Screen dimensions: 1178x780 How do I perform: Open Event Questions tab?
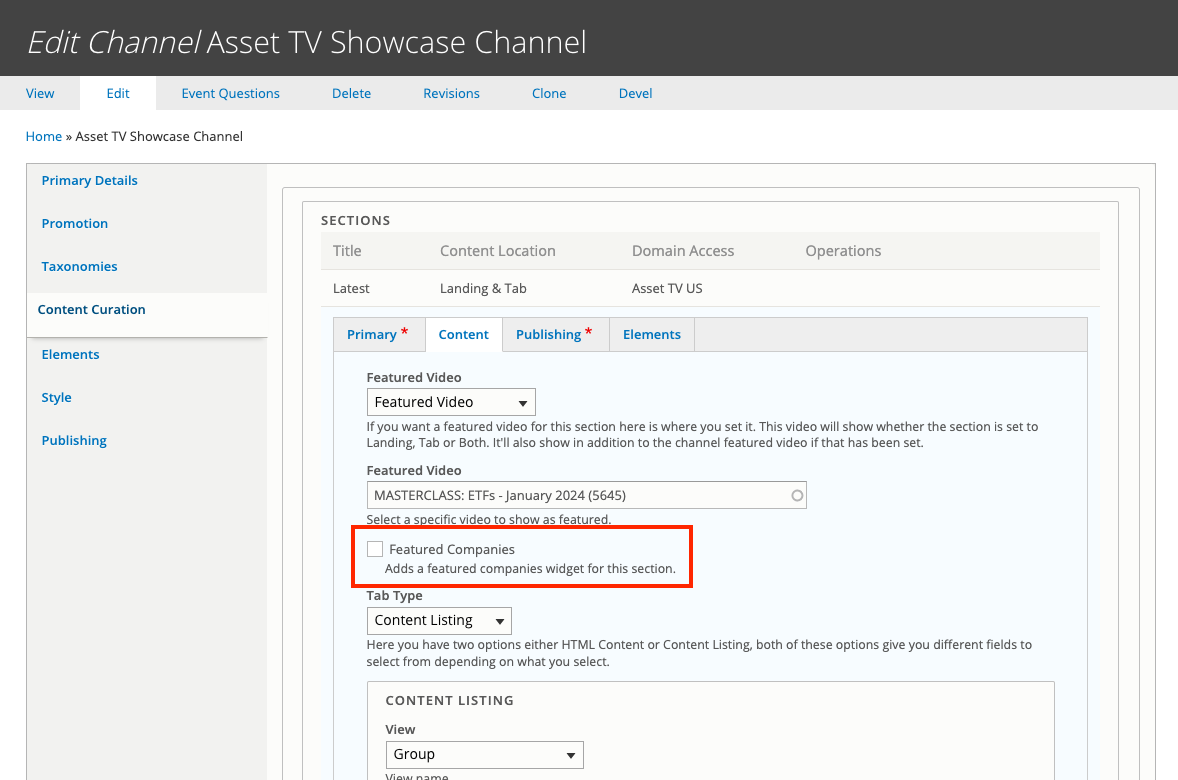(231, 93)
